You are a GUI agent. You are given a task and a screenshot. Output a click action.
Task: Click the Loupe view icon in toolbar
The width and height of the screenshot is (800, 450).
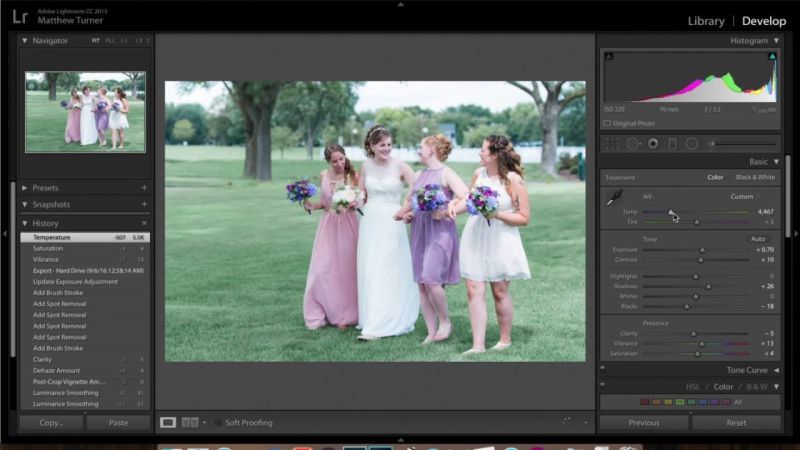click(168, 423)
